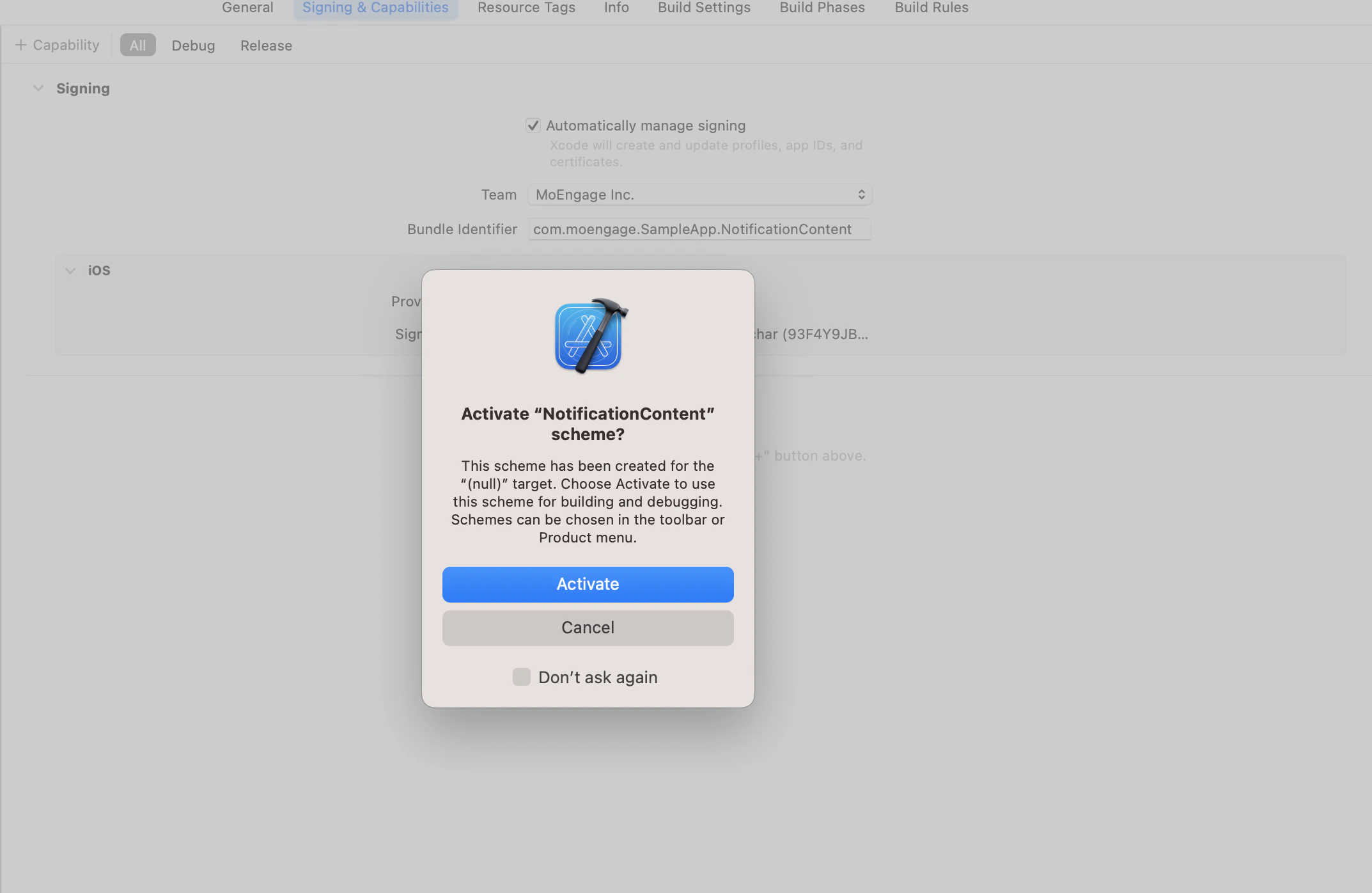
Task: Collapse the Signing section chevron
Action: (x=38, y=88)
